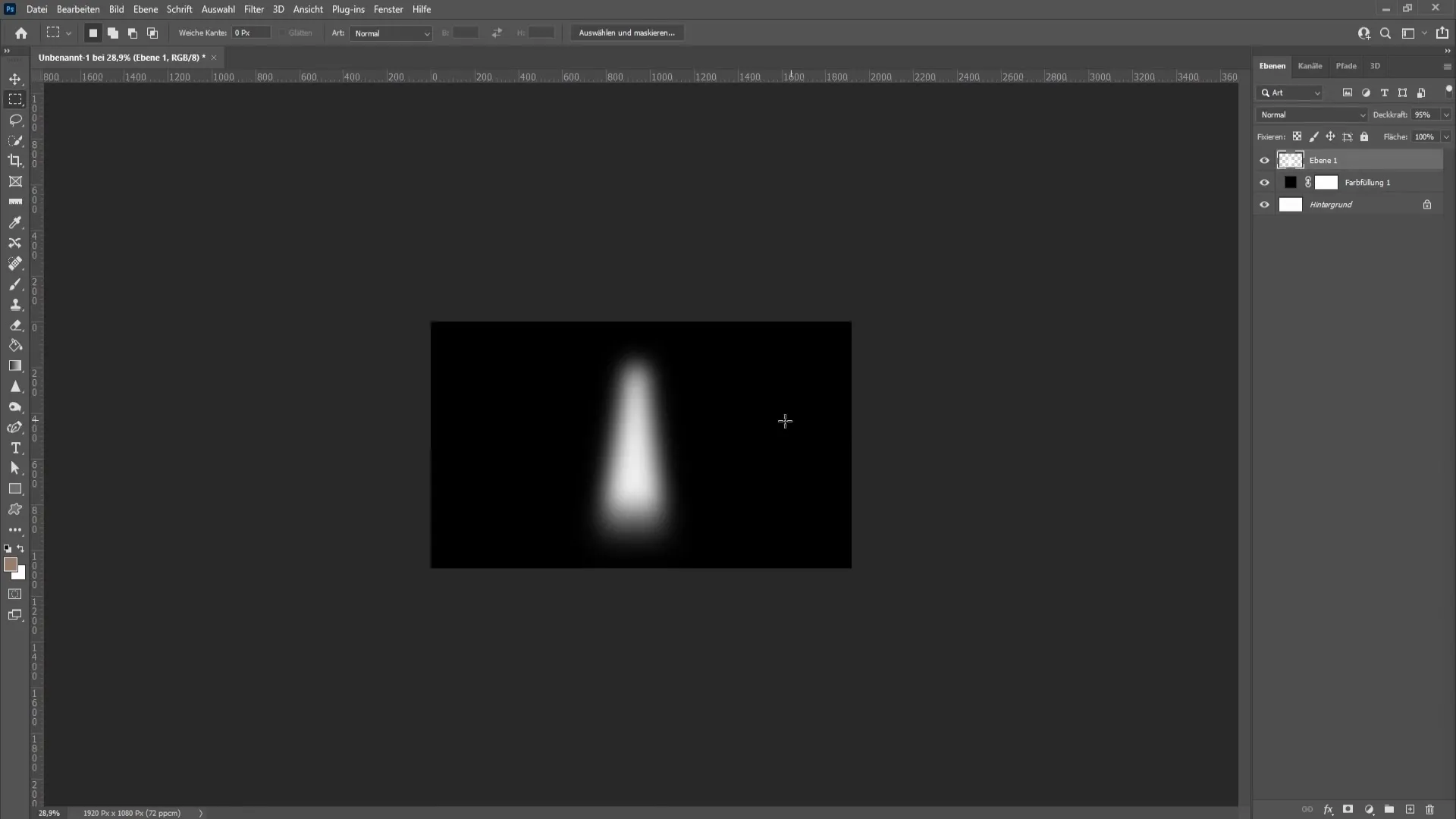The width and height of the screenshot is (1456, 819).
Task: Click the Pfade tab
Action: click(x=1346, y=65)
